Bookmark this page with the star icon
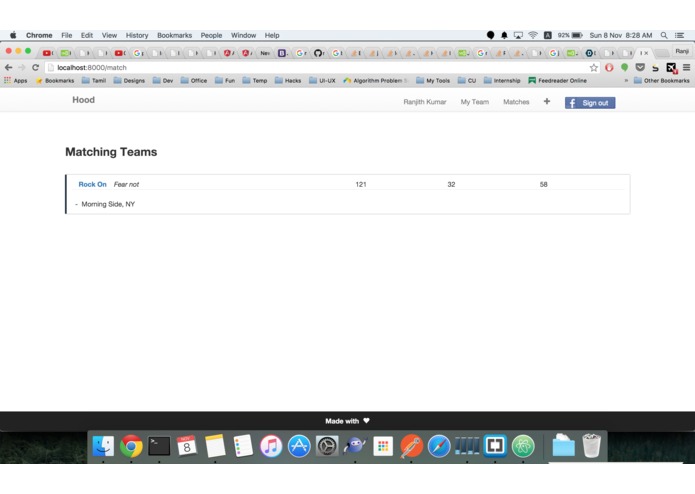This screenshot has width=695, height=494. click(x=593, y=67)
